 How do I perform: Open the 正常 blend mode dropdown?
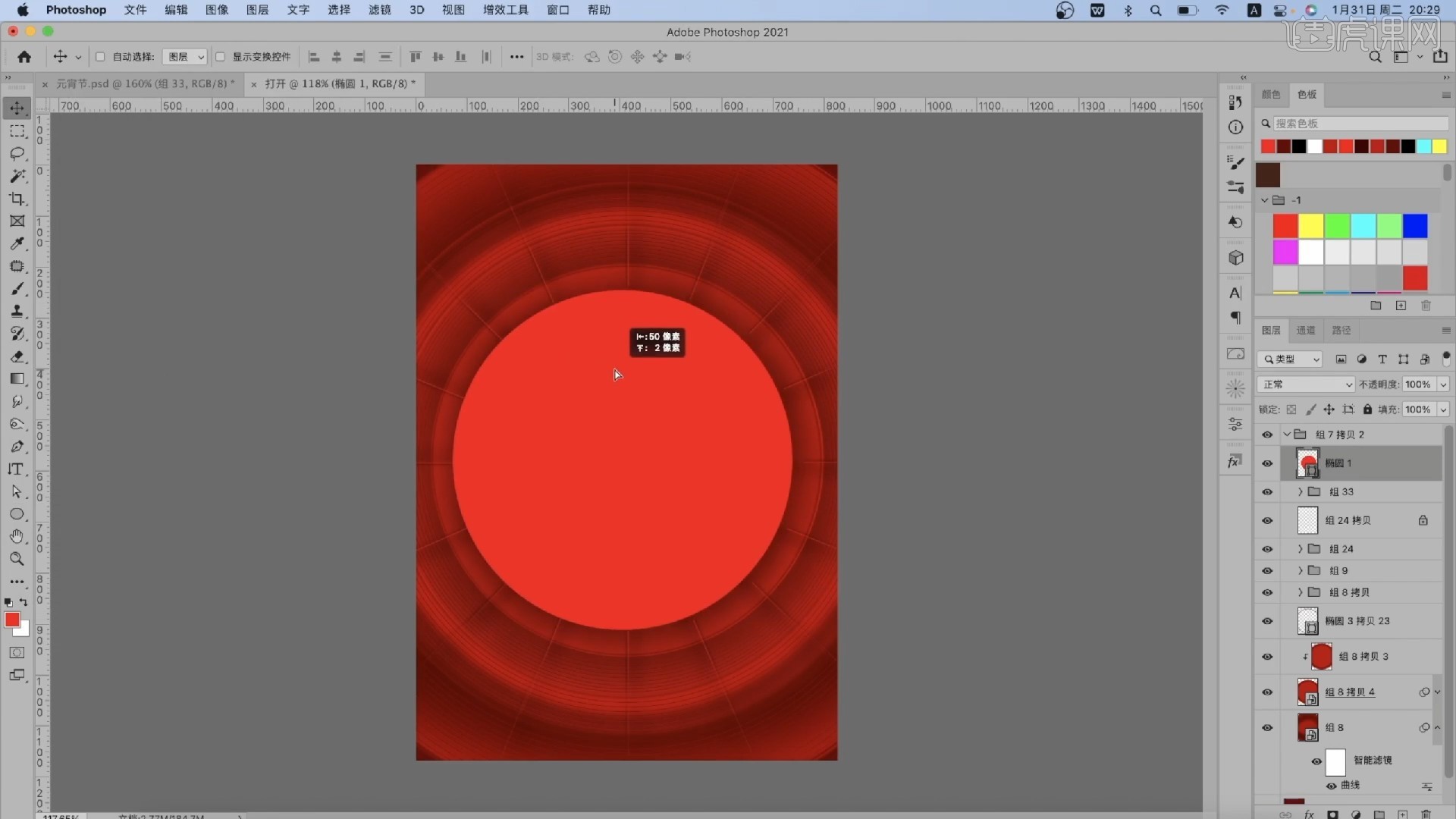1305,384
